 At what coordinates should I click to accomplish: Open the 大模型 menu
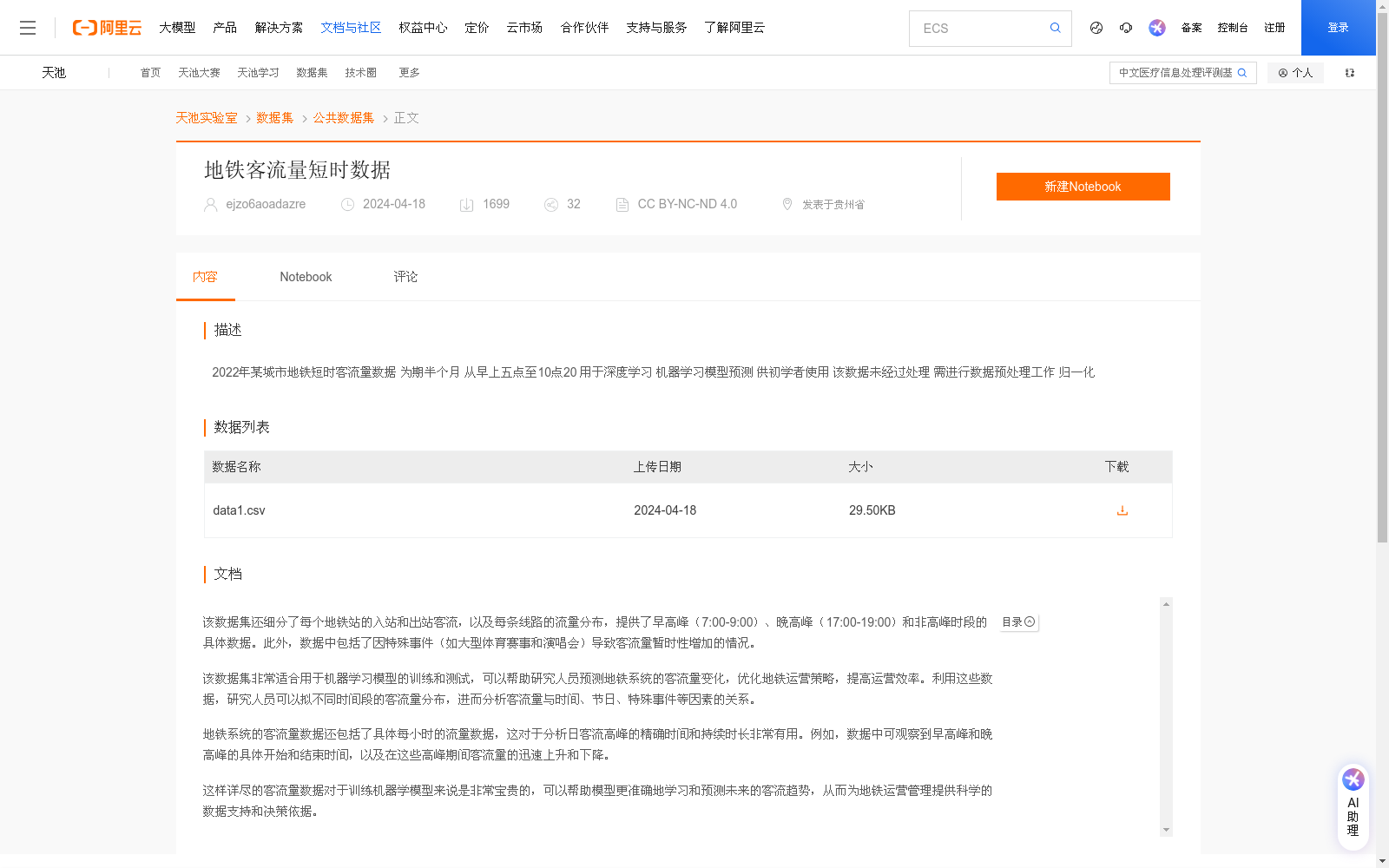[177, 28]
